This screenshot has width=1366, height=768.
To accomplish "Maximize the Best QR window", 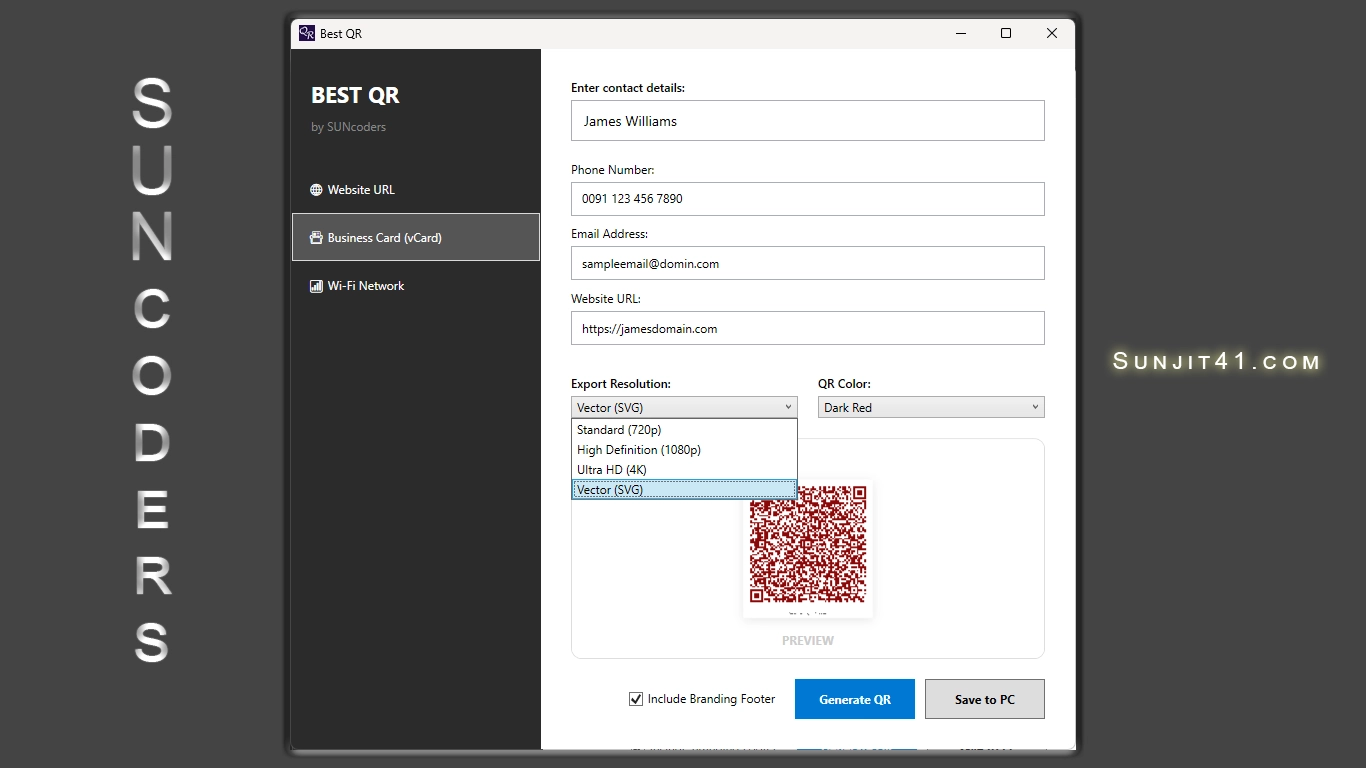I will tap(1006, 33).
